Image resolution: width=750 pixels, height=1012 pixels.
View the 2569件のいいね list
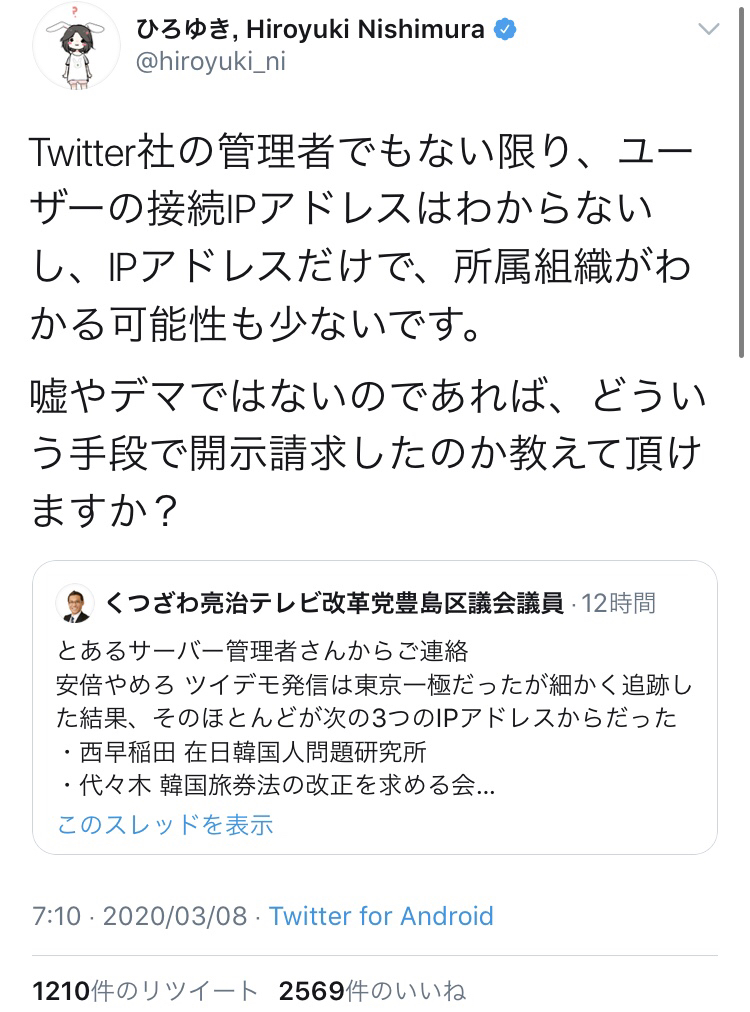(372, 991)
